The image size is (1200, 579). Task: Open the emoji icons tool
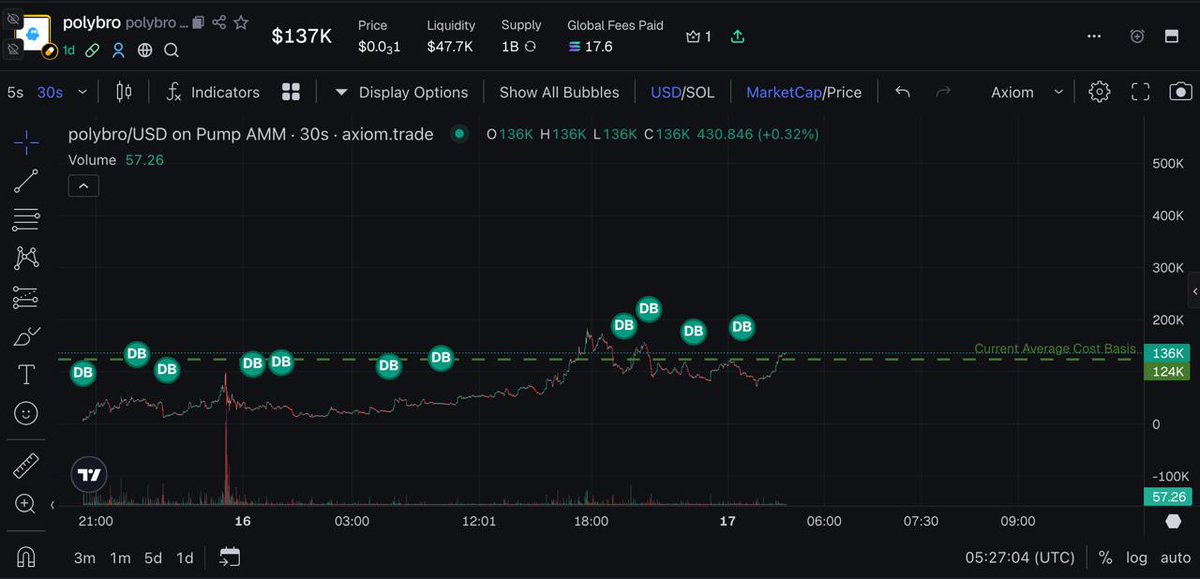pos(27,412)
